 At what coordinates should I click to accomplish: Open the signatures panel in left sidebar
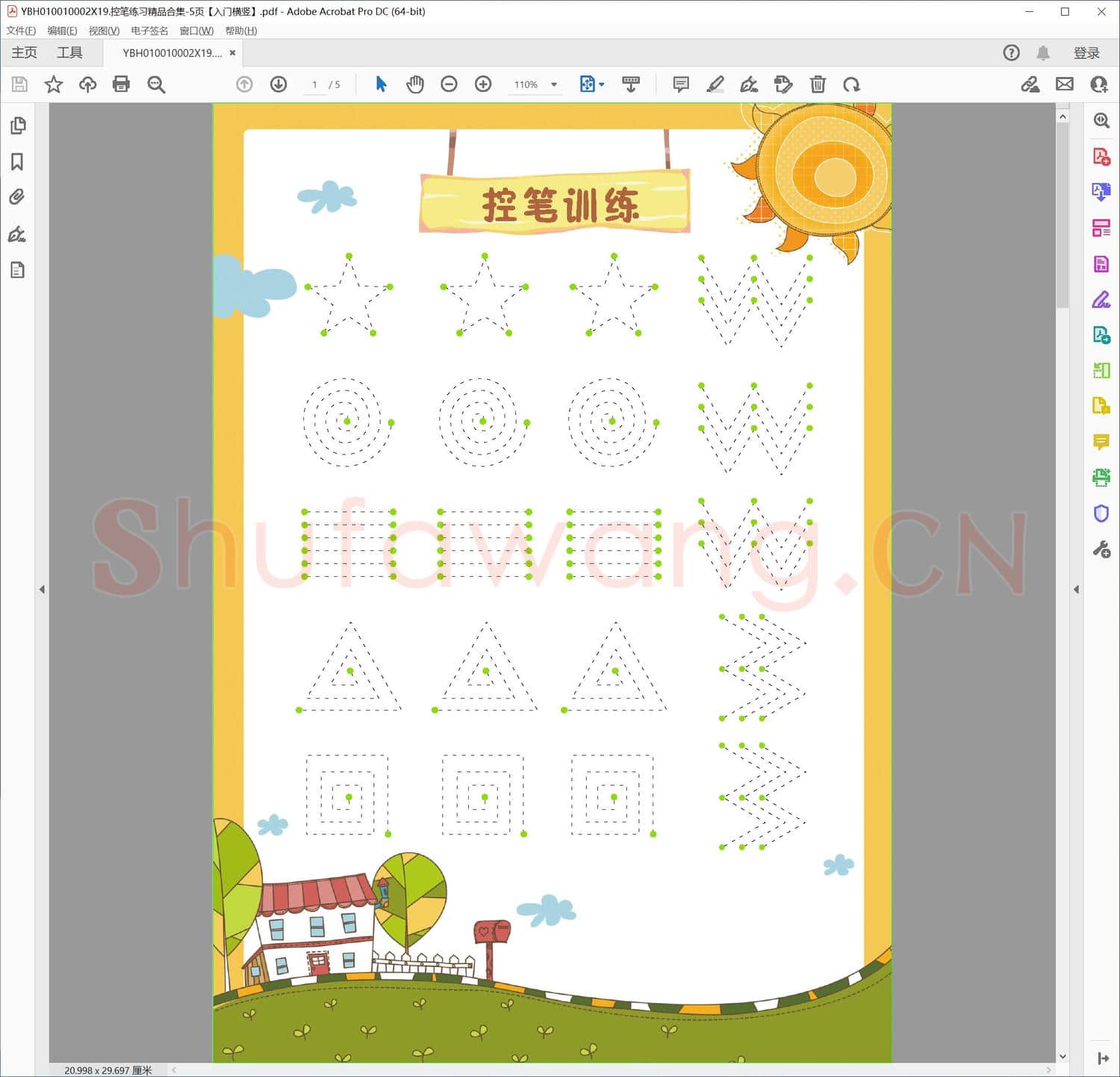(x=17, y=234)
